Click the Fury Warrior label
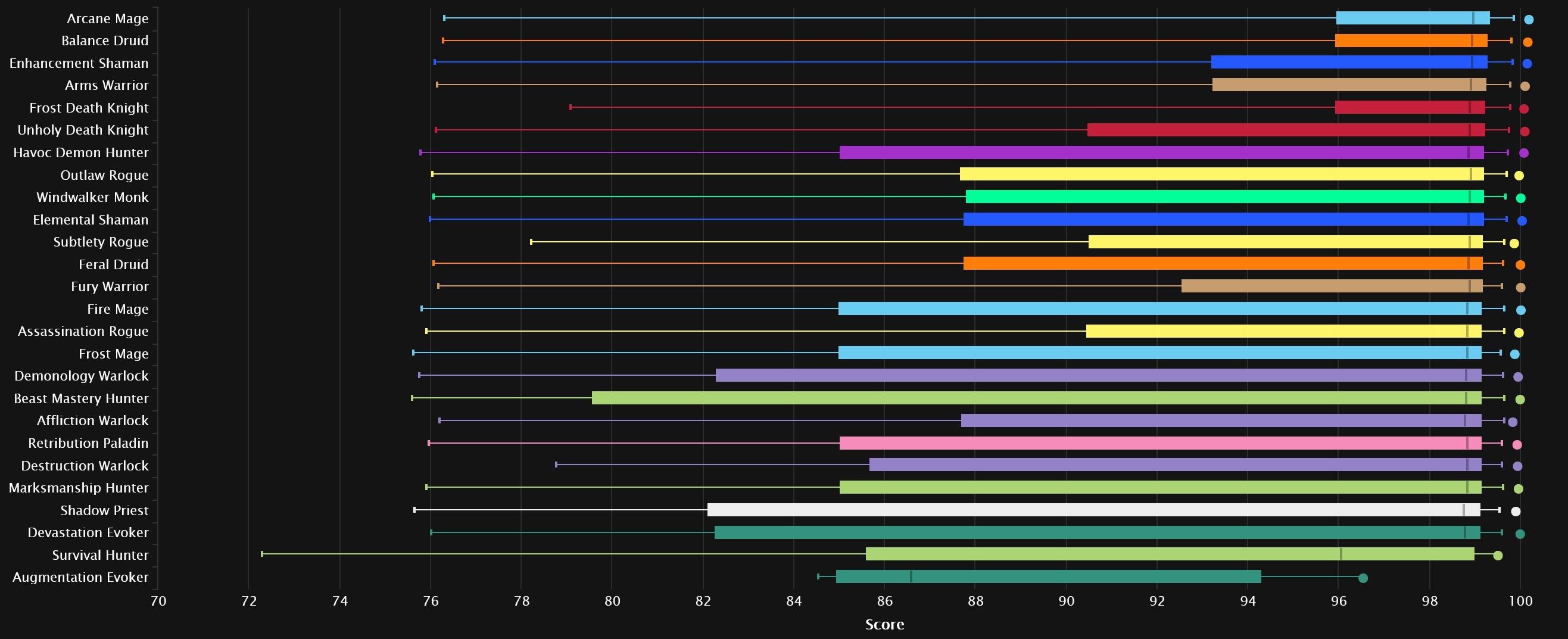The width and height of the screenshot is (1568, 639). click(x=110, y=286)
